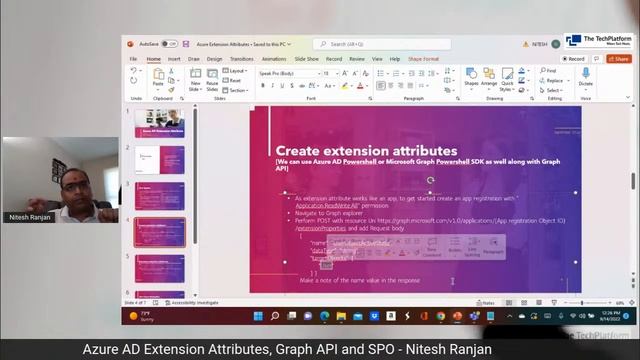640x360 pixels.
Task: Open the Comments pane icon
Action: point(596,59)
